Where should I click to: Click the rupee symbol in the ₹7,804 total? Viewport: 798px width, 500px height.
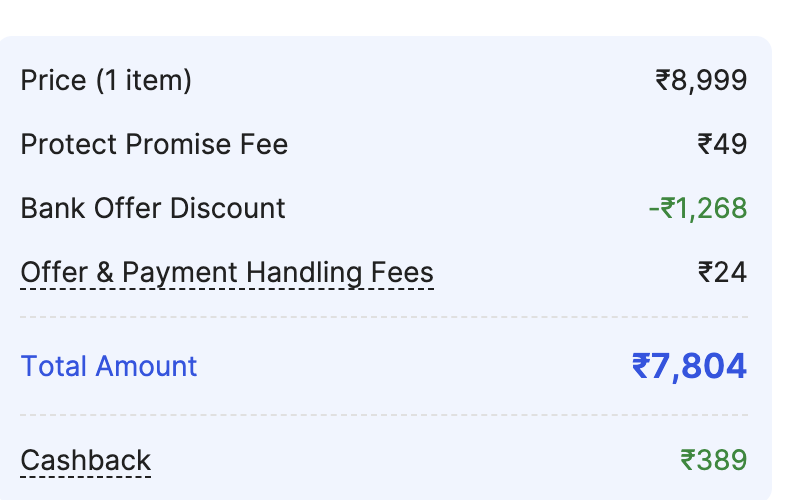pos(641,367)
